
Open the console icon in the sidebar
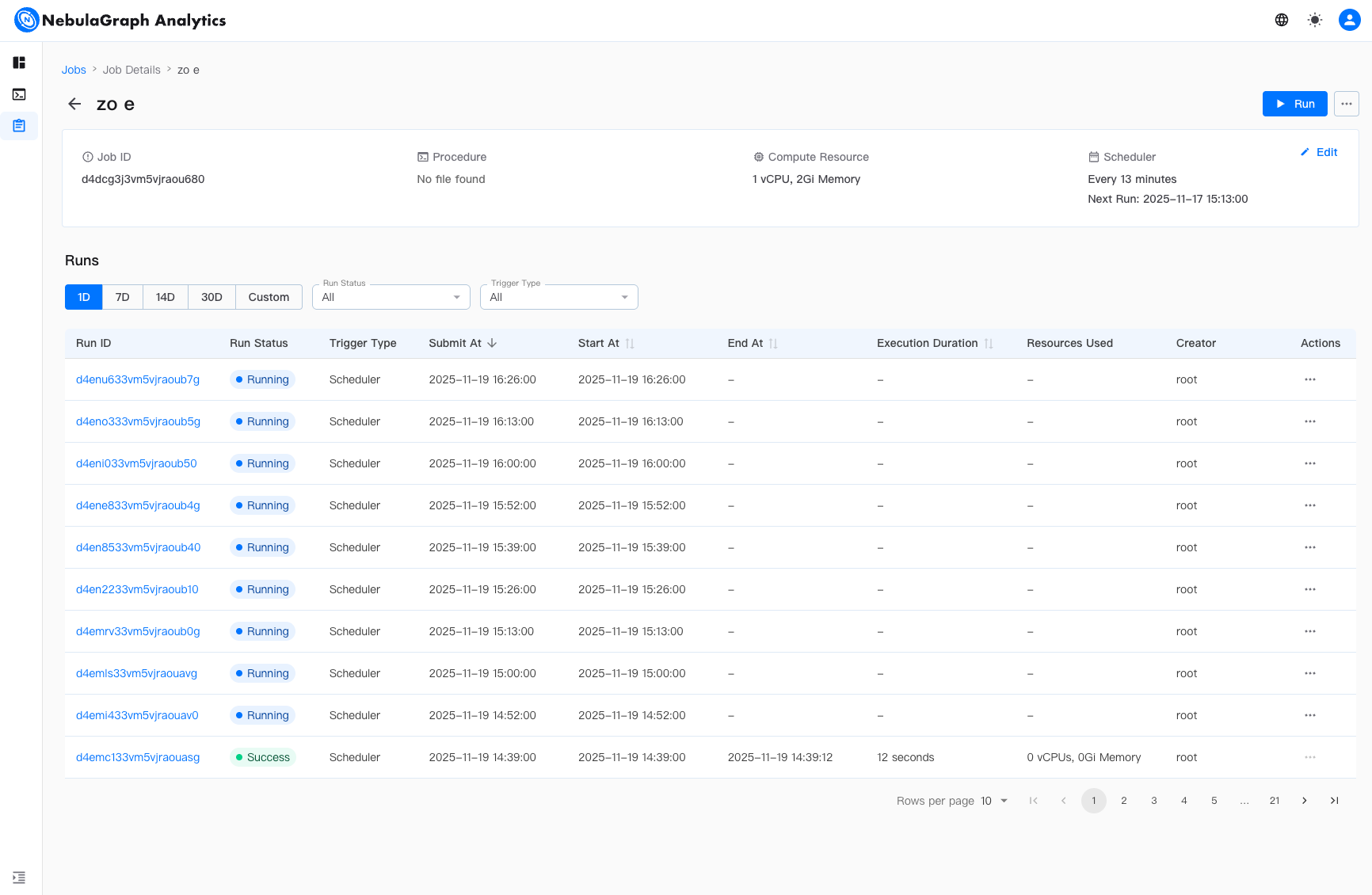coord(19,94)
